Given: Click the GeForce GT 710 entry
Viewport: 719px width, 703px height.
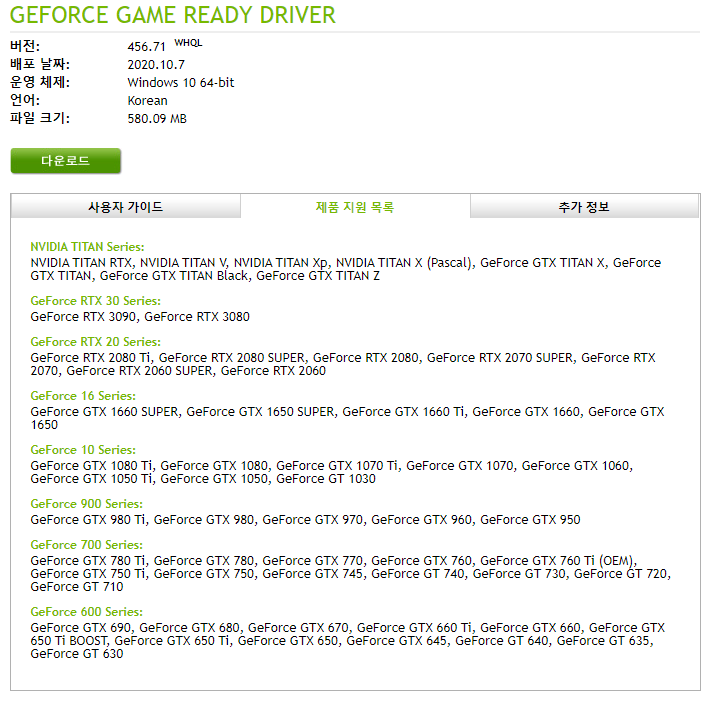Looking at the screenshot, I should pyautogui.click(x=77, y=587).
